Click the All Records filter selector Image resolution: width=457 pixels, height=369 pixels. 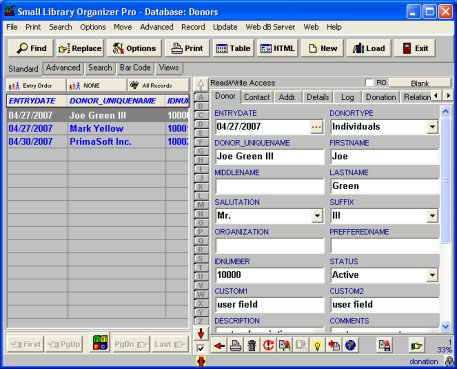(x=158, y=86)
